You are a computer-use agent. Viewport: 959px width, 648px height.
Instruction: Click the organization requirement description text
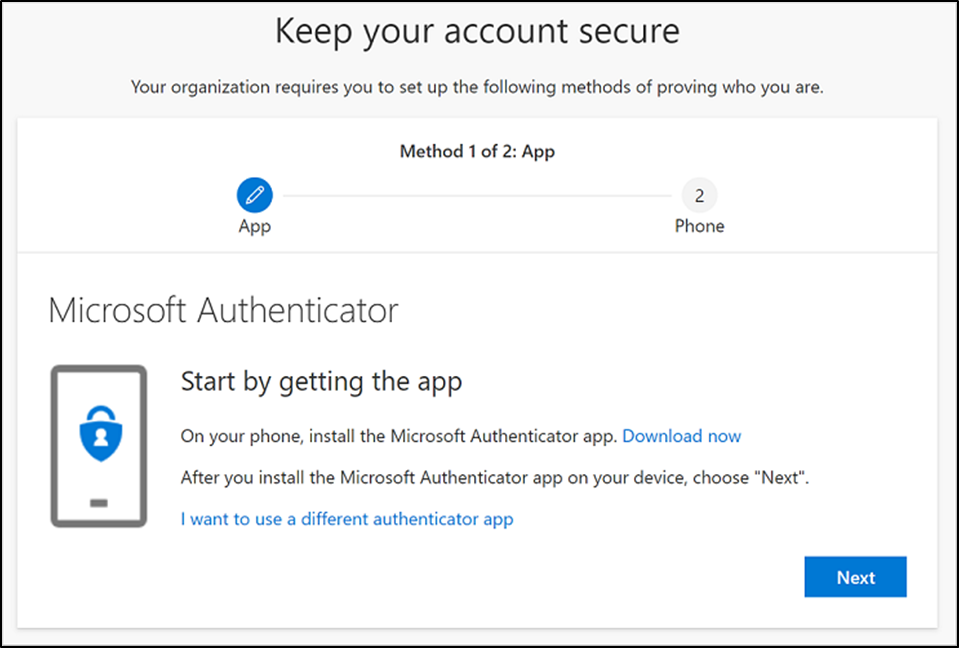pyautogui.click(x=477, y=88)
